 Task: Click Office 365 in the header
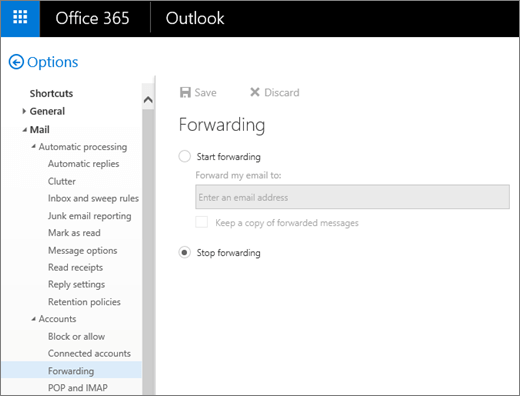tap(92, 18)
